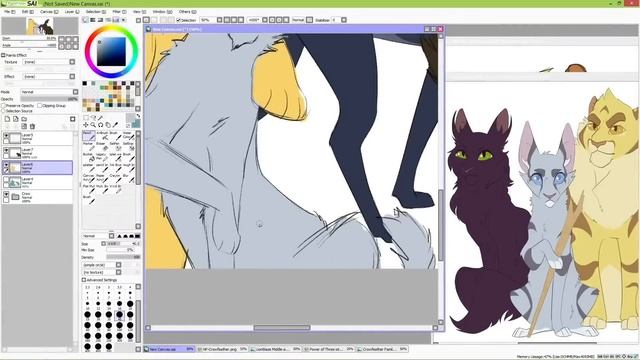Image resolution: width=640 pixels, height=360 pixels.
Task: Open the Window menu
Action: pos(162,12)
